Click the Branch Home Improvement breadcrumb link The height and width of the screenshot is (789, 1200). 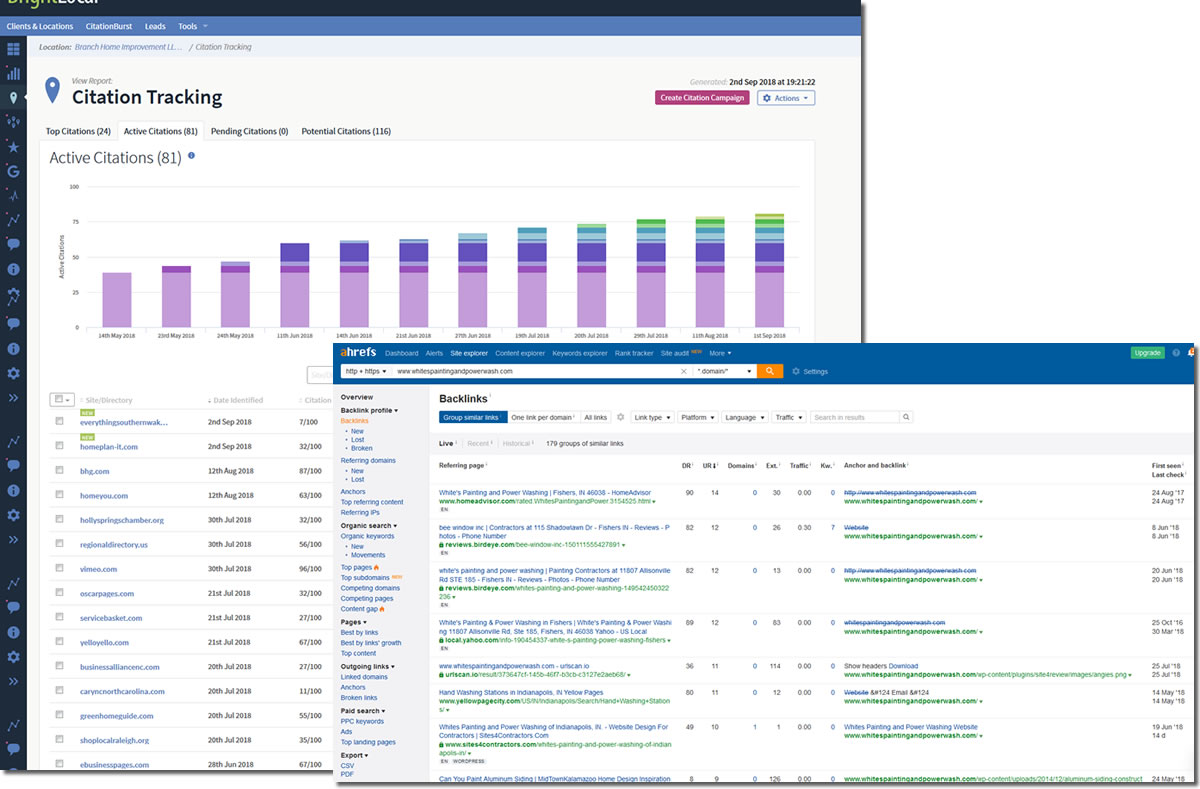(x=129, y=47)
